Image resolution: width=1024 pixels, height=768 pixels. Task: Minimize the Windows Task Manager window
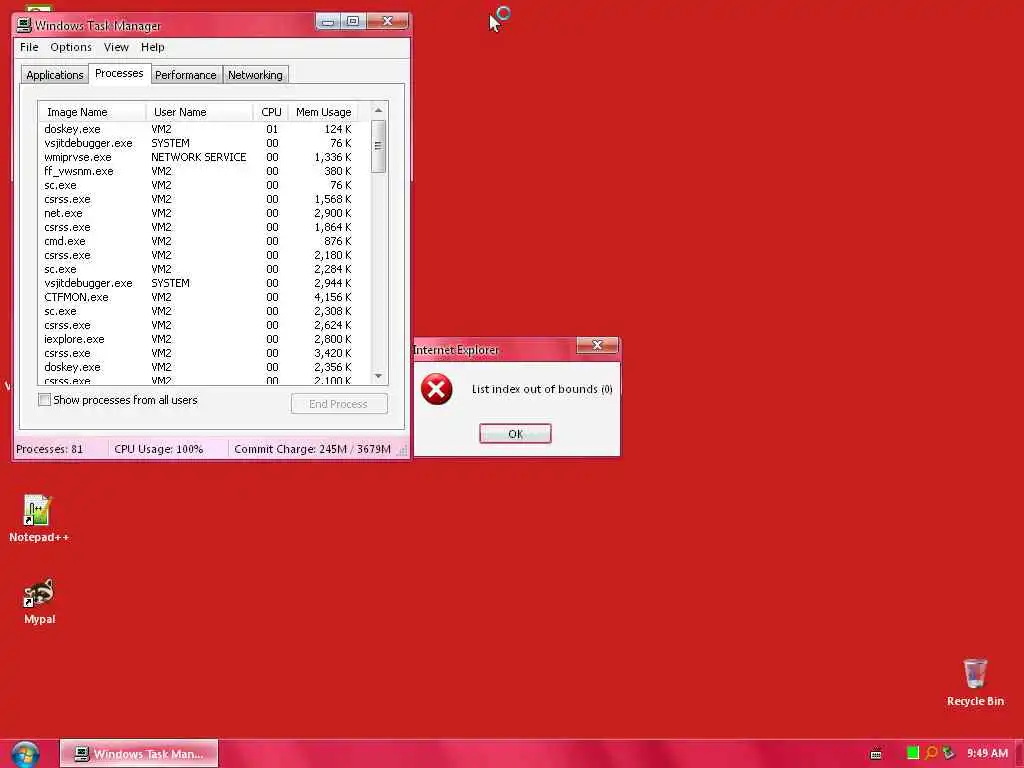(x=328, y=22)
